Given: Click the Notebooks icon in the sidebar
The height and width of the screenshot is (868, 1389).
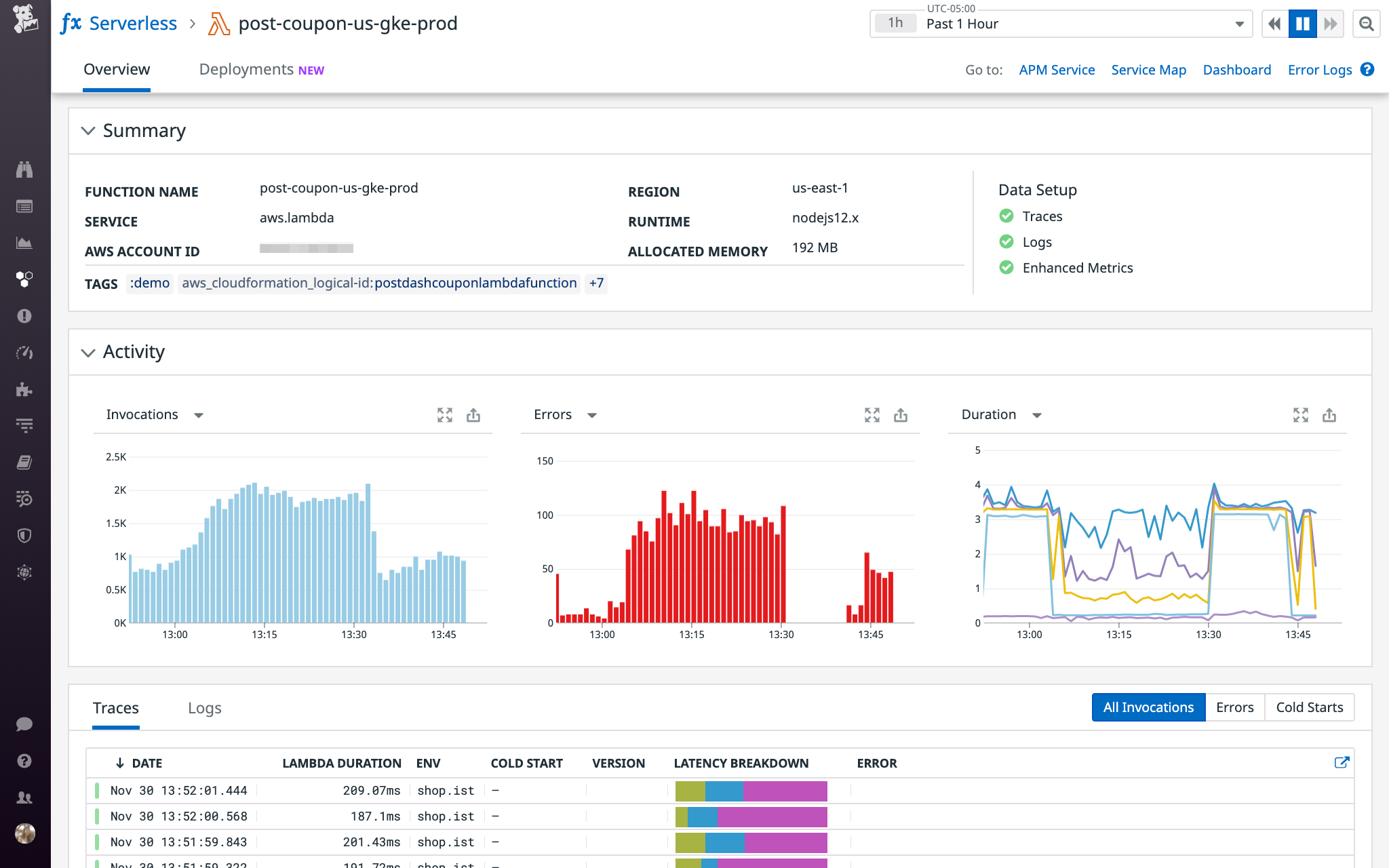Looking at the screenshot, I should [25, 462].
